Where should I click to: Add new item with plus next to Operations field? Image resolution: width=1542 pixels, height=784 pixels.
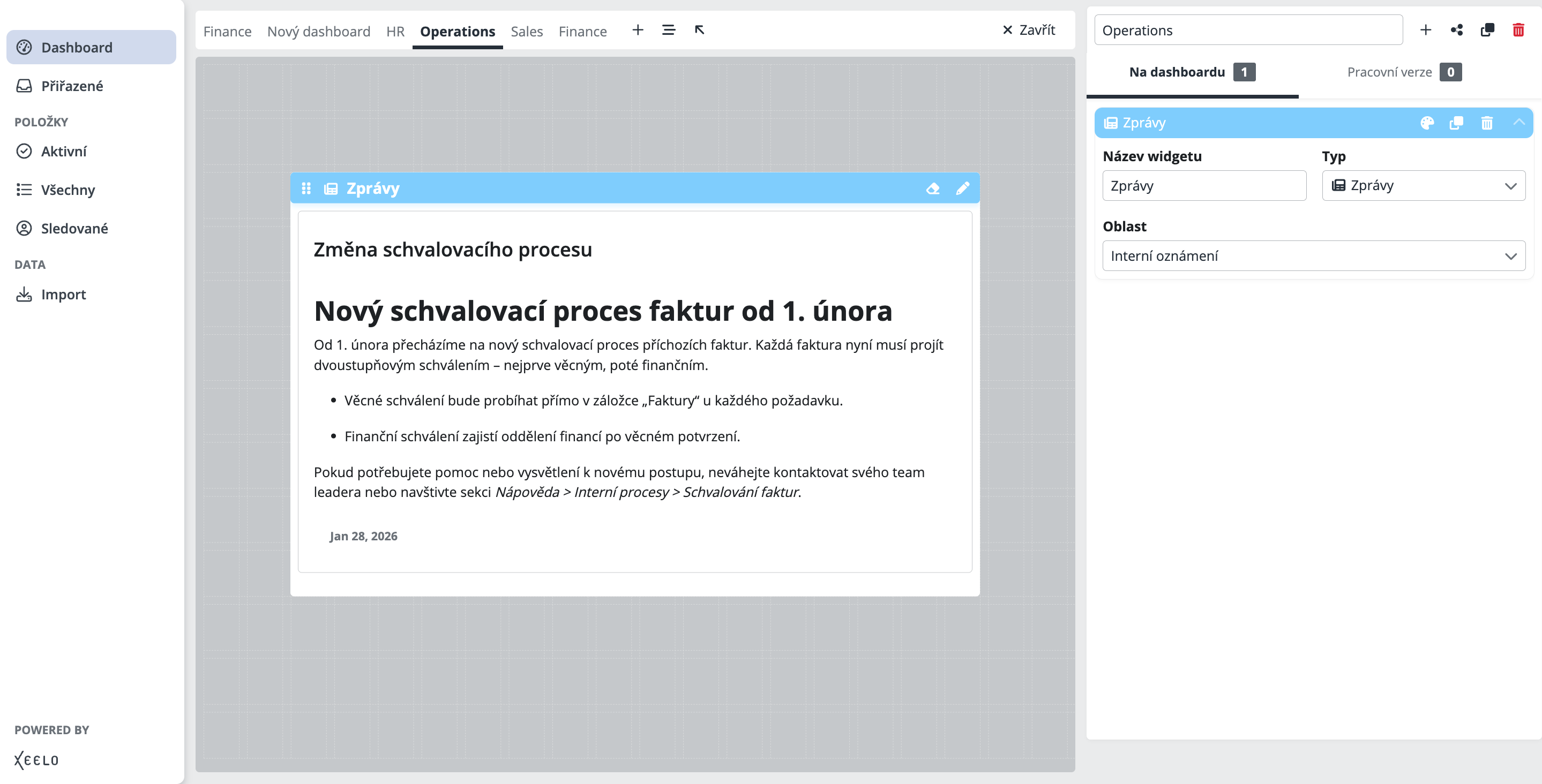tap(1425, 30)
